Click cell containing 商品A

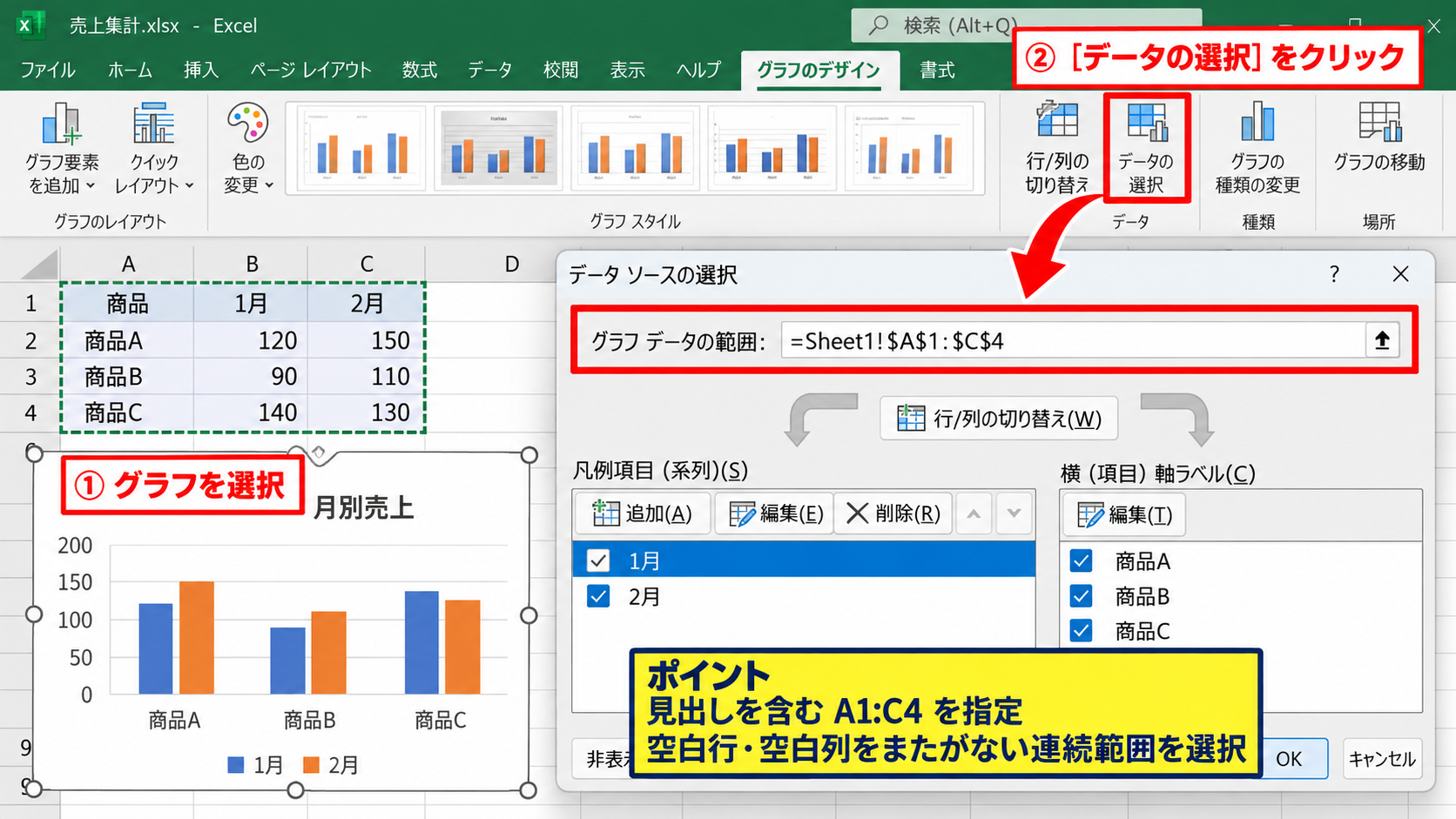[x=127, y=340]
